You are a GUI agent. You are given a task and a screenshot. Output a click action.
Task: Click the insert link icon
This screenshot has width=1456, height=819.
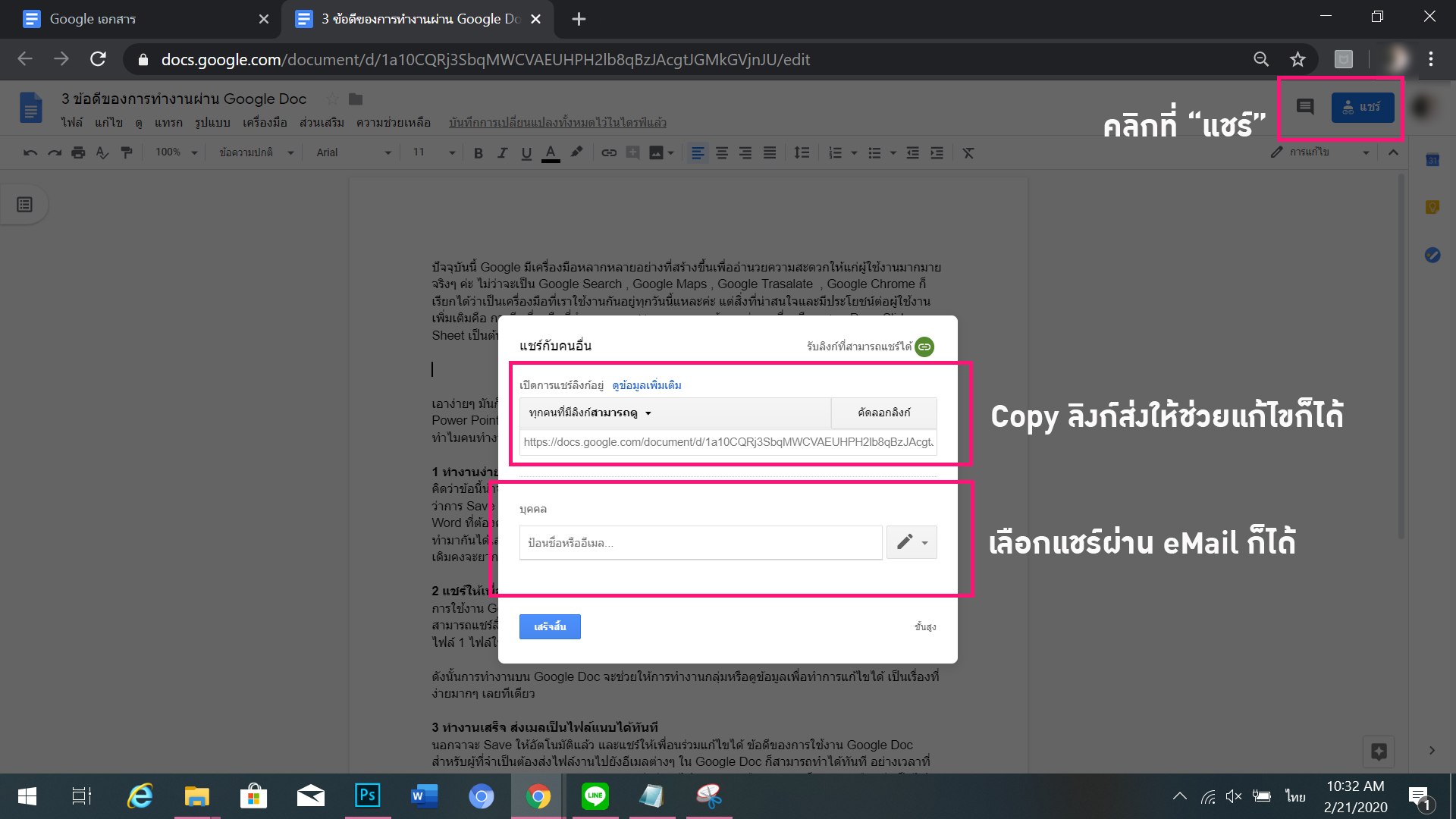coord(609,152)
